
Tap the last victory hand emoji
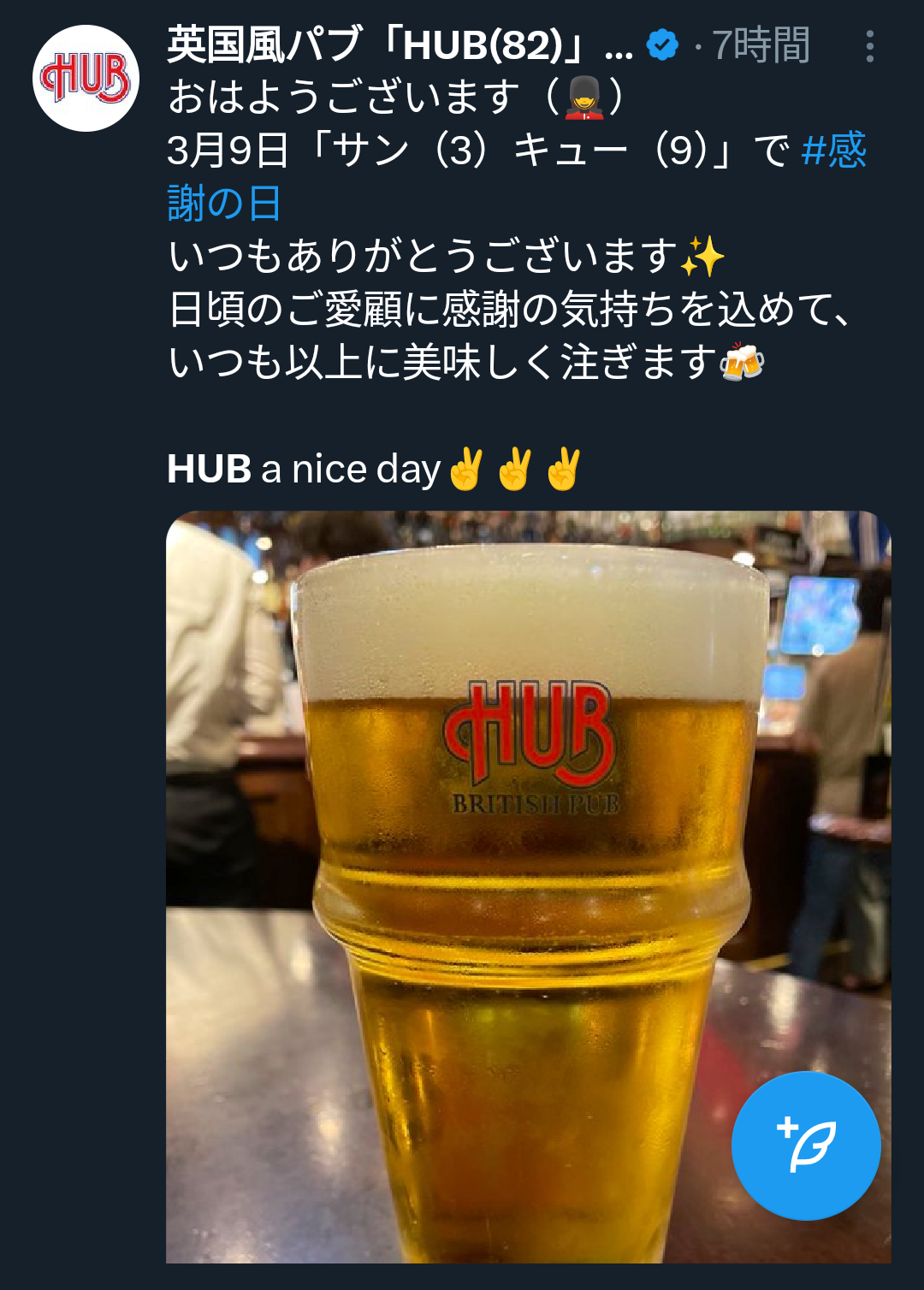point(564,469)
